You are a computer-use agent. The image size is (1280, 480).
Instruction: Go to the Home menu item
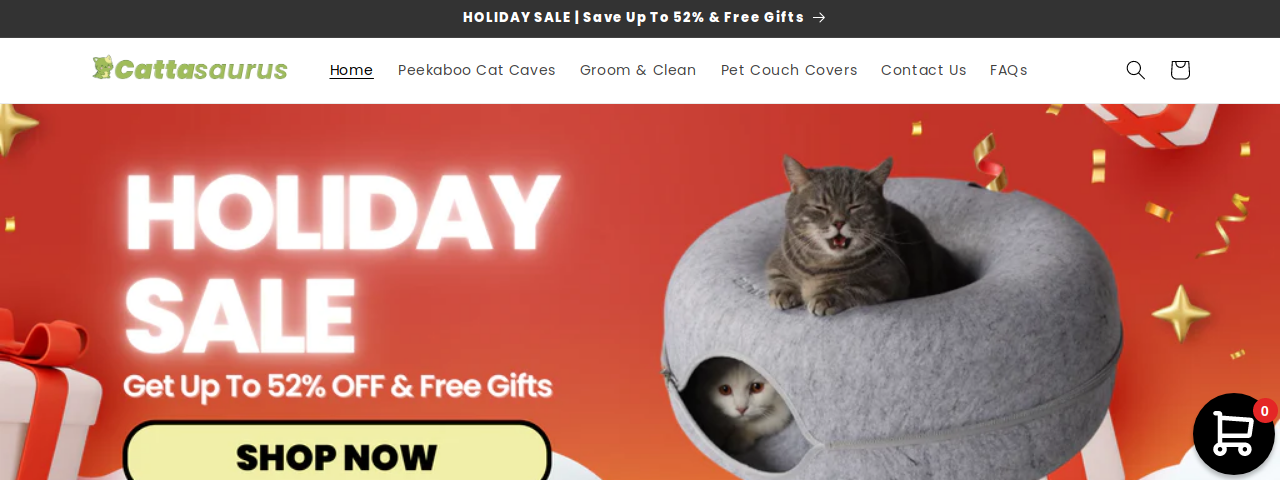click(x=351, y=70)
